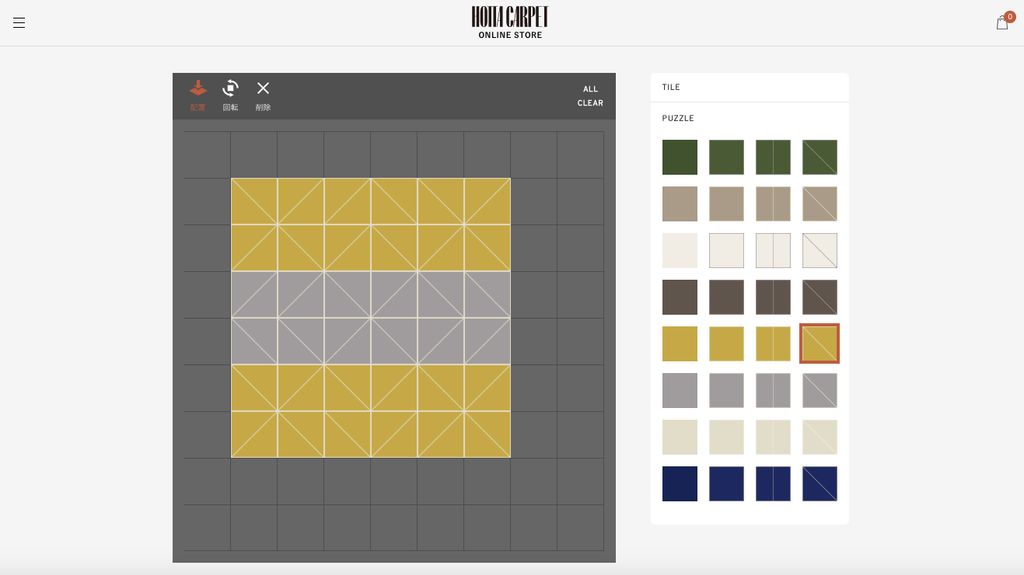Image resolution: width=1024 pixels, height=575 pixels.
Task: Open the hamburger menu
Action: pyautogui.click(x=19, y=22)
